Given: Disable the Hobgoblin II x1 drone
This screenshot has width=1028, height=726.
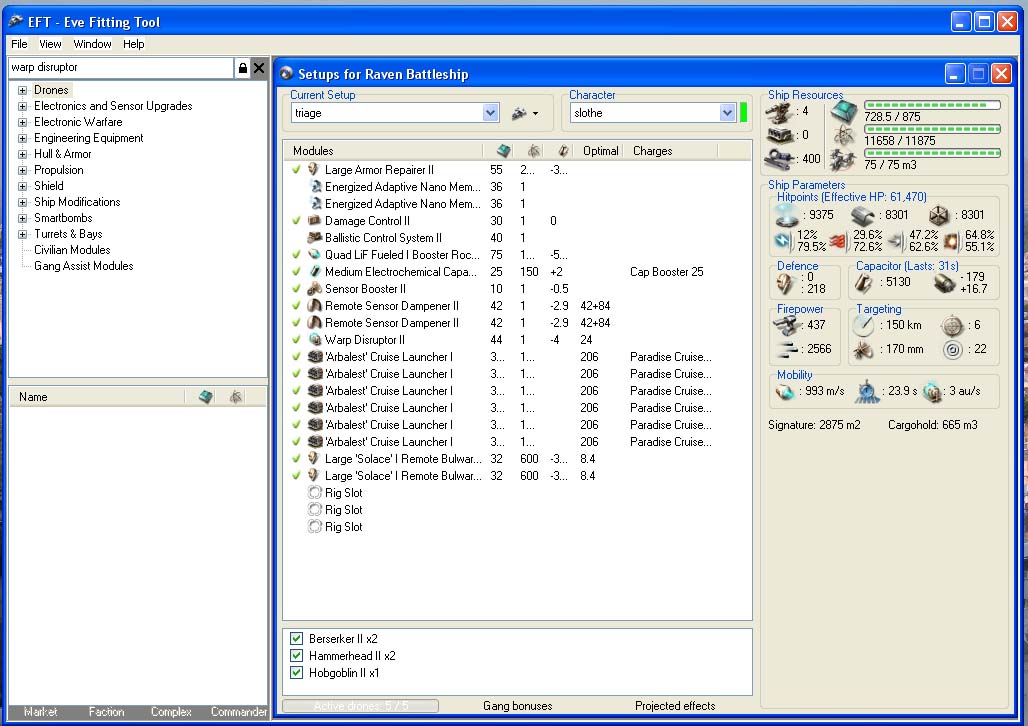Looking at the screenshot, I should (x=296, y=673).
